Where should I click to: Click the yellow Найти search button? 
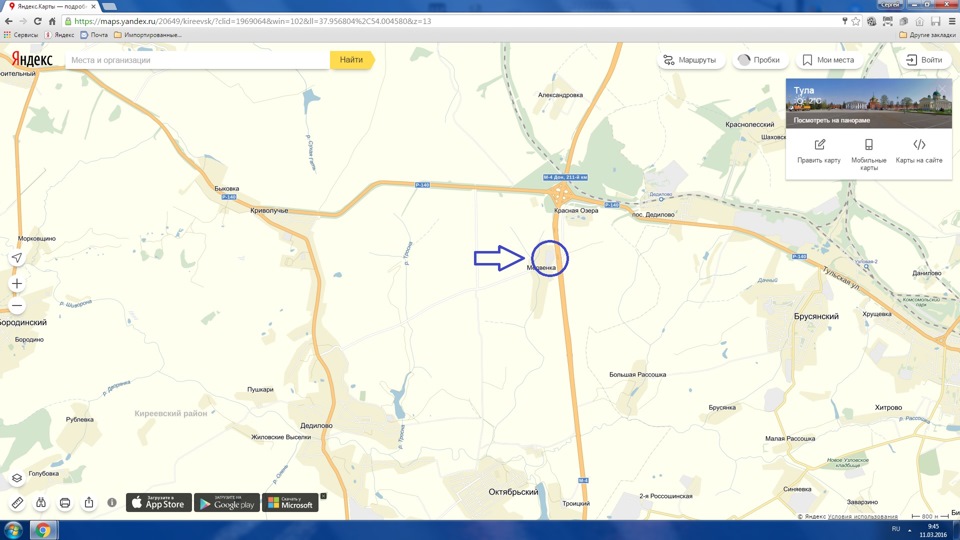point(351,60)
